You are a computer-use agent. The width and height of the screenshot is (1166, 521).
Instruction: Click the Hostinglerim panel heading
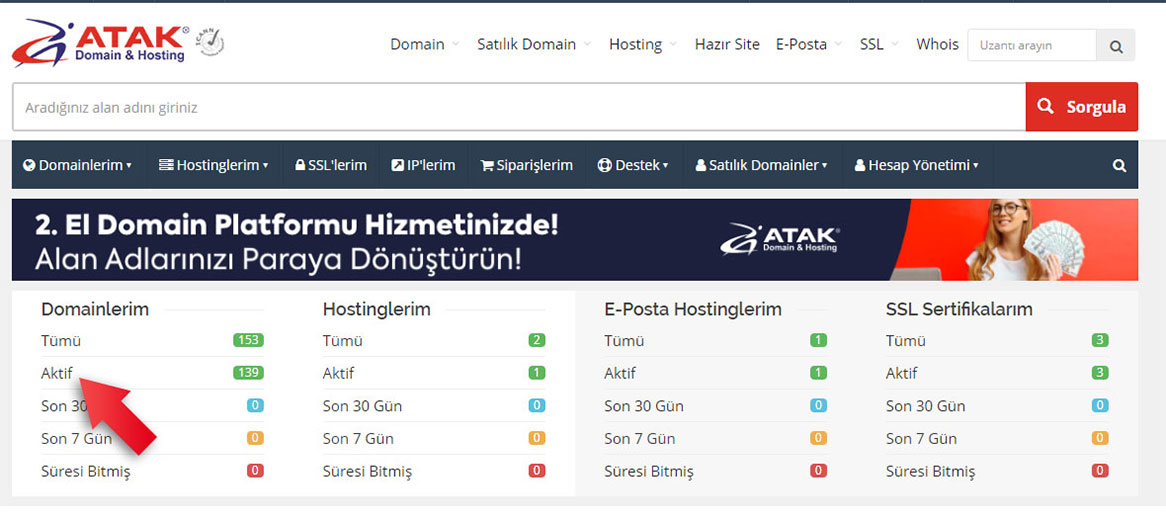point(377,309)
